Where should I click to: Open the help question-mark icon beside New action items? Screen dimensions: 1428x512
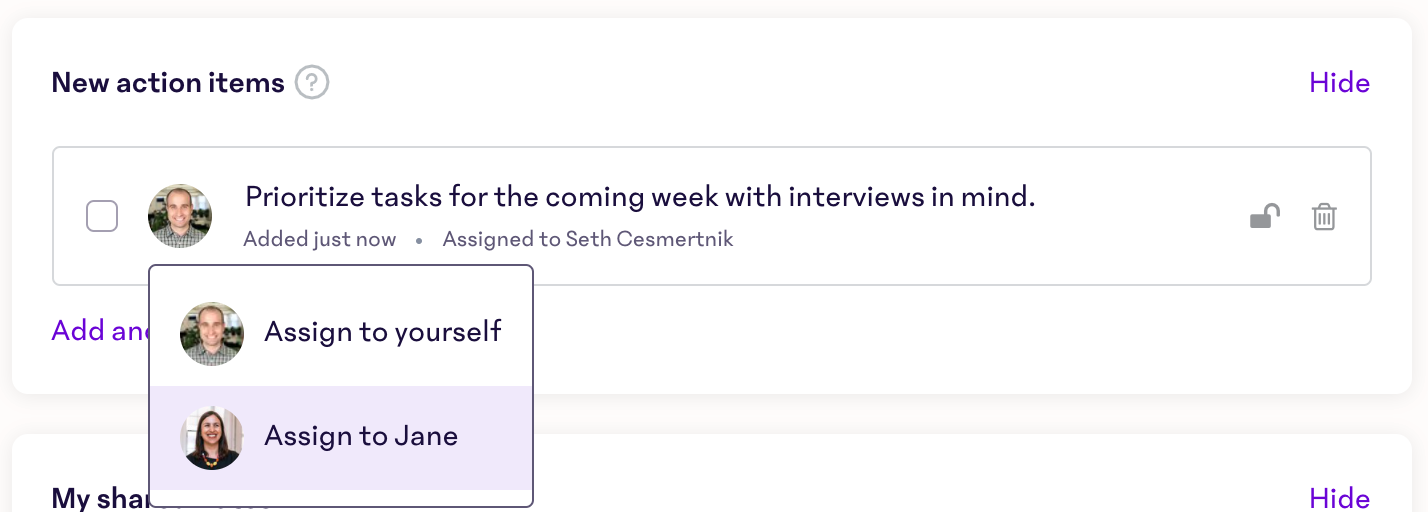pyautogui.click(x=312, y=82)
